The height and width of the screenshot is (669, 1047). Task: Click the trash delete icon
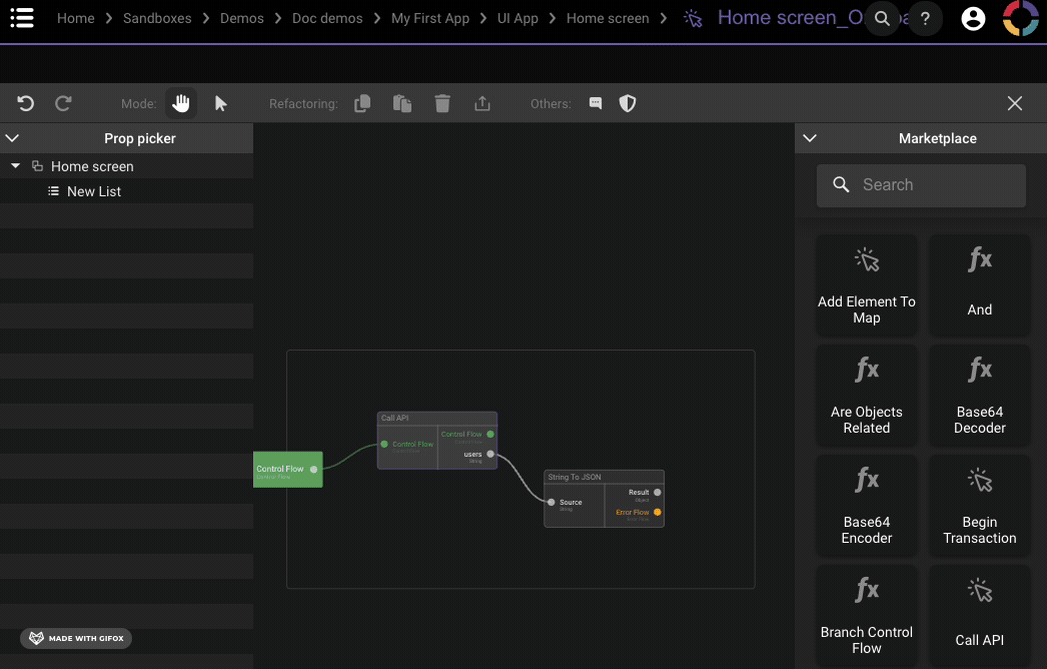coord(442,103)
